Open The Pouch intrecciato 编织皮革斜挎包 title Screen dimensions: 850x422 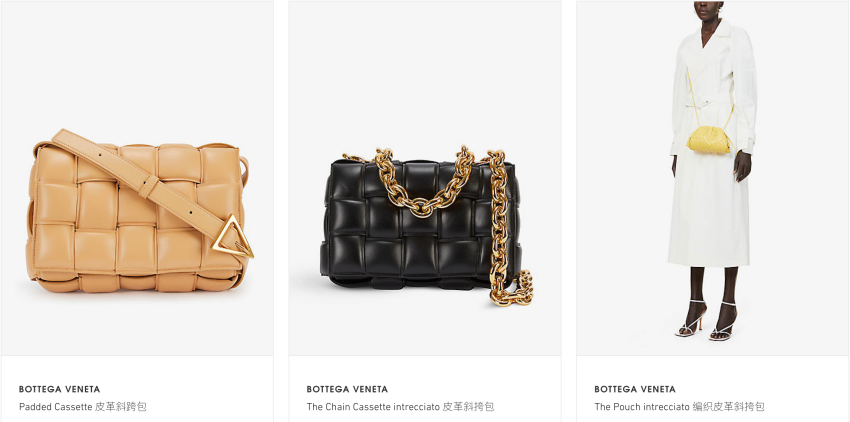pyautogui.click(x=679, y=406)
